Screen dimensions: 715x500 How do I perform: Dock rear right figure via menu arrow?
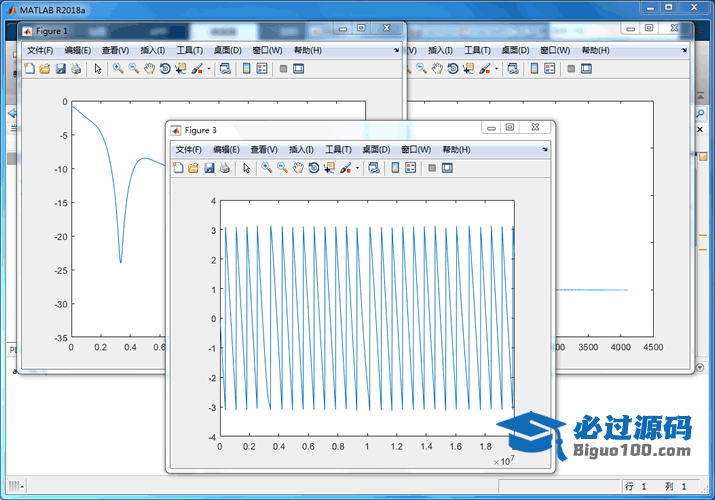(x=684, y=50)
